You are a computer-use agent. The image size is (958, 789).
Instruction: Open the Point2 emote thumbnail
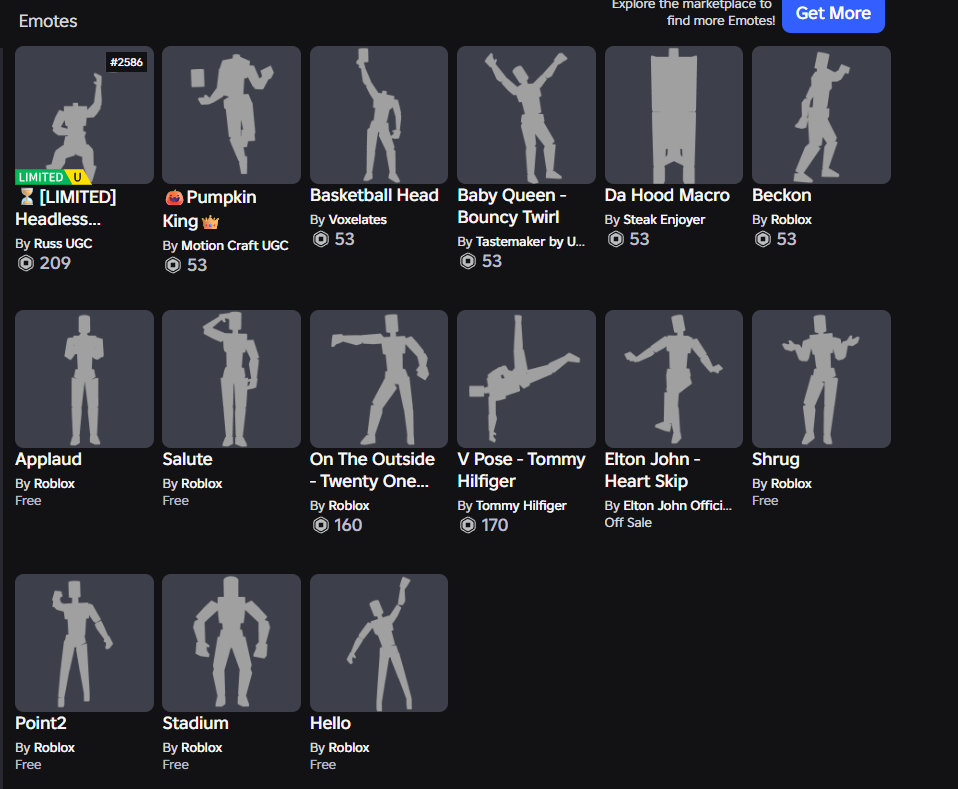click(x=84, y=643)
